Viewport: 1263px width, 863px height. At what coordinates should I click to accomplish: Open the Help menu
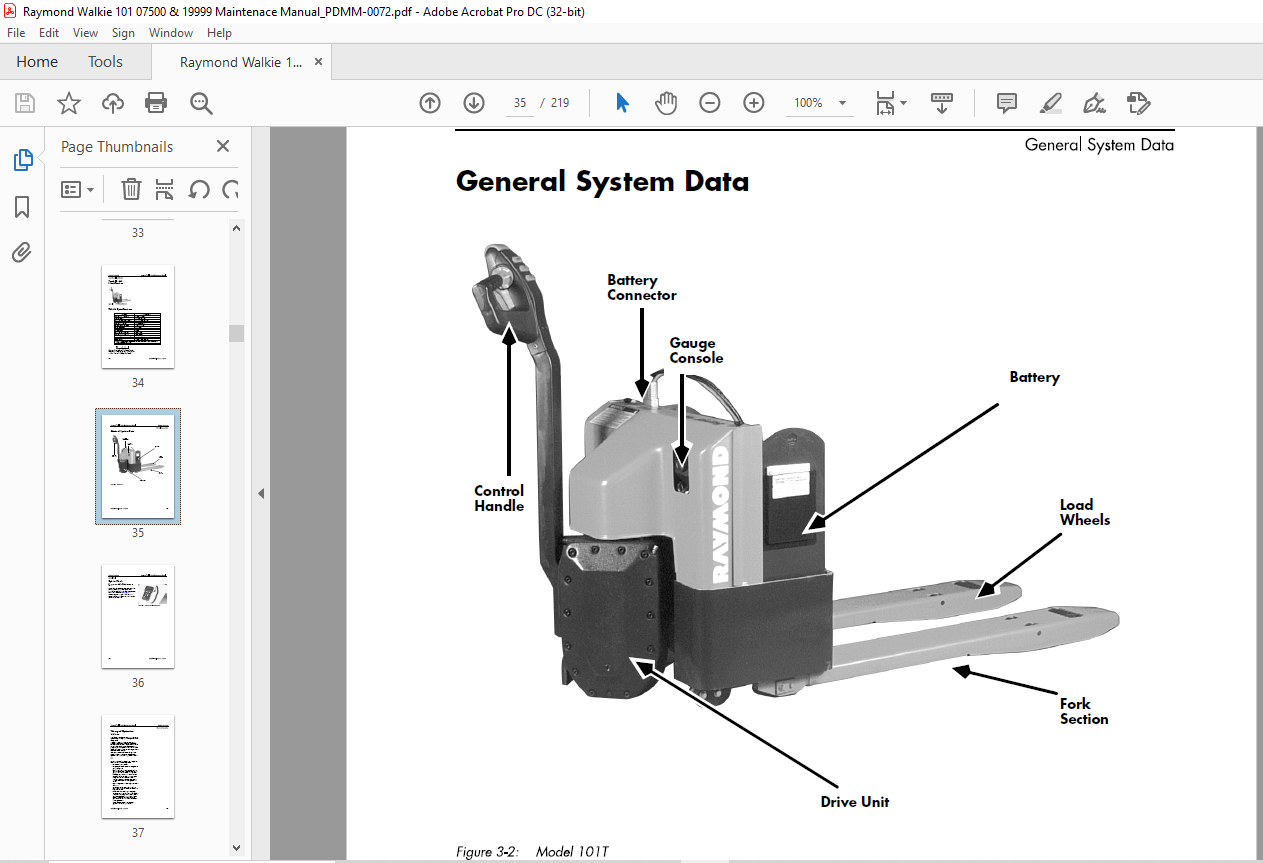(219, 33)
